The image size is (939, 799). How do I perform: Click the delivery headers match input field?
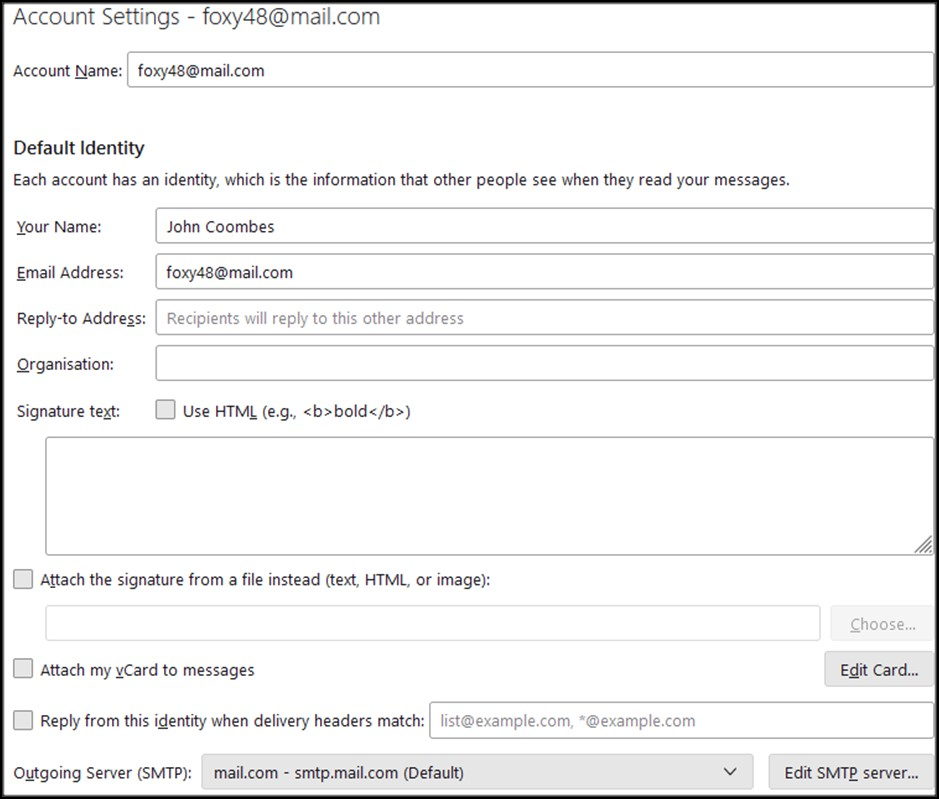pyautogui.click(x=681, y=720)
